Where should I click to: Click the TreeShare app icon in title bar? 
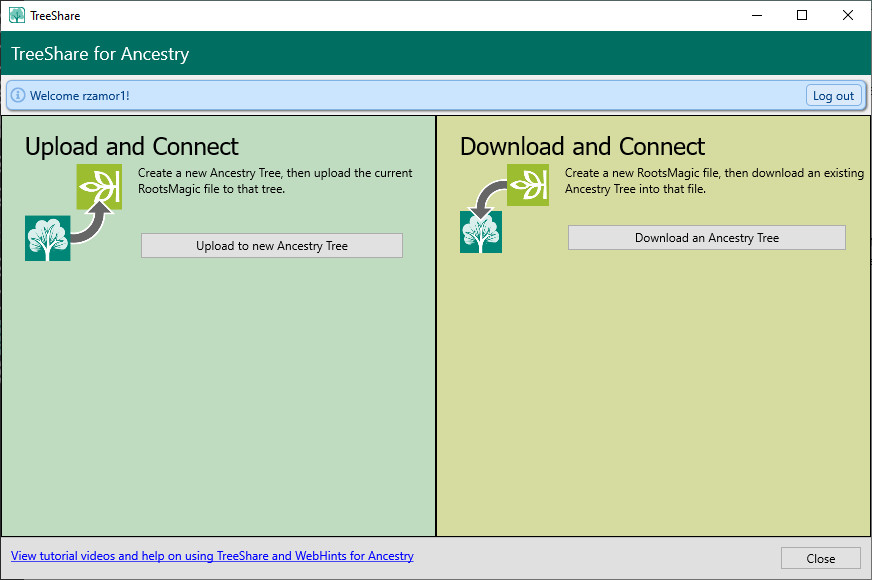[x=16, y=15]
